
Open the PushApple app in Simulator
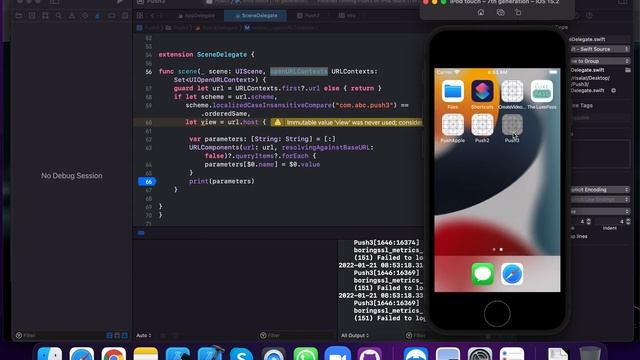[x=453, y=124]
